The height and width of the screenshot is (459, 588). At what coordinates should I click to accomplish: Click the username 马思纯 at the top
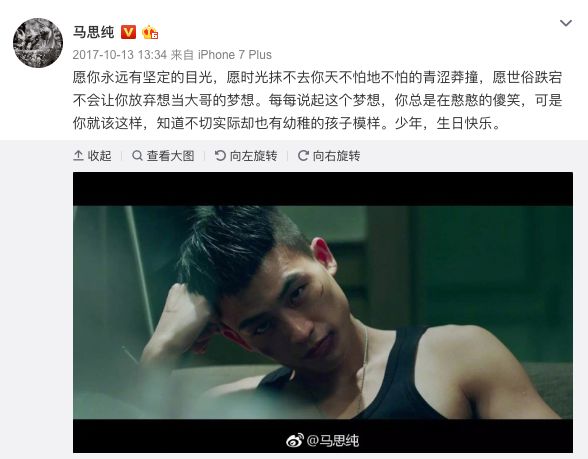[x=93, y=32]
